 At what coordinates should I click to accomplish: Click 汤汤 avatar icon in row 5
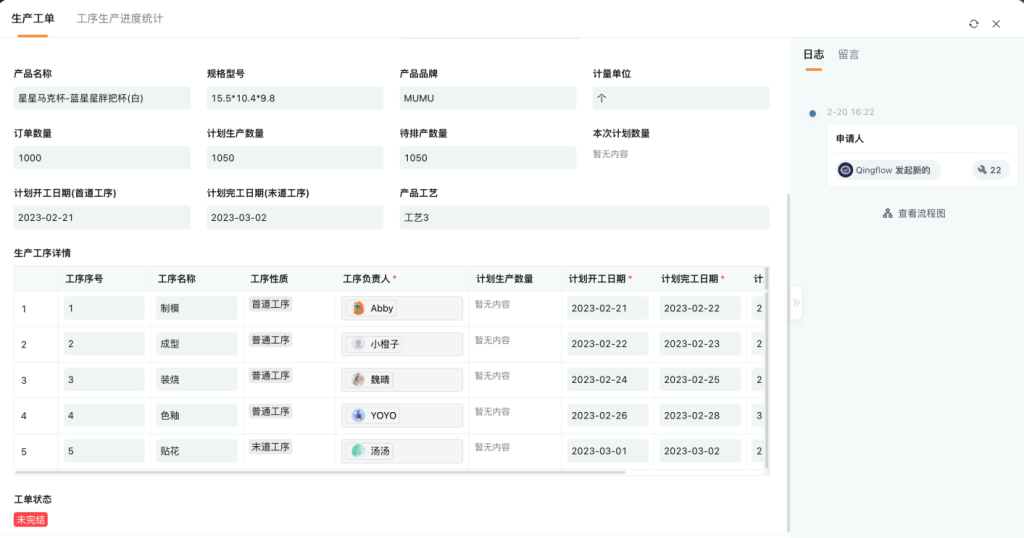[x=358, y=451]
